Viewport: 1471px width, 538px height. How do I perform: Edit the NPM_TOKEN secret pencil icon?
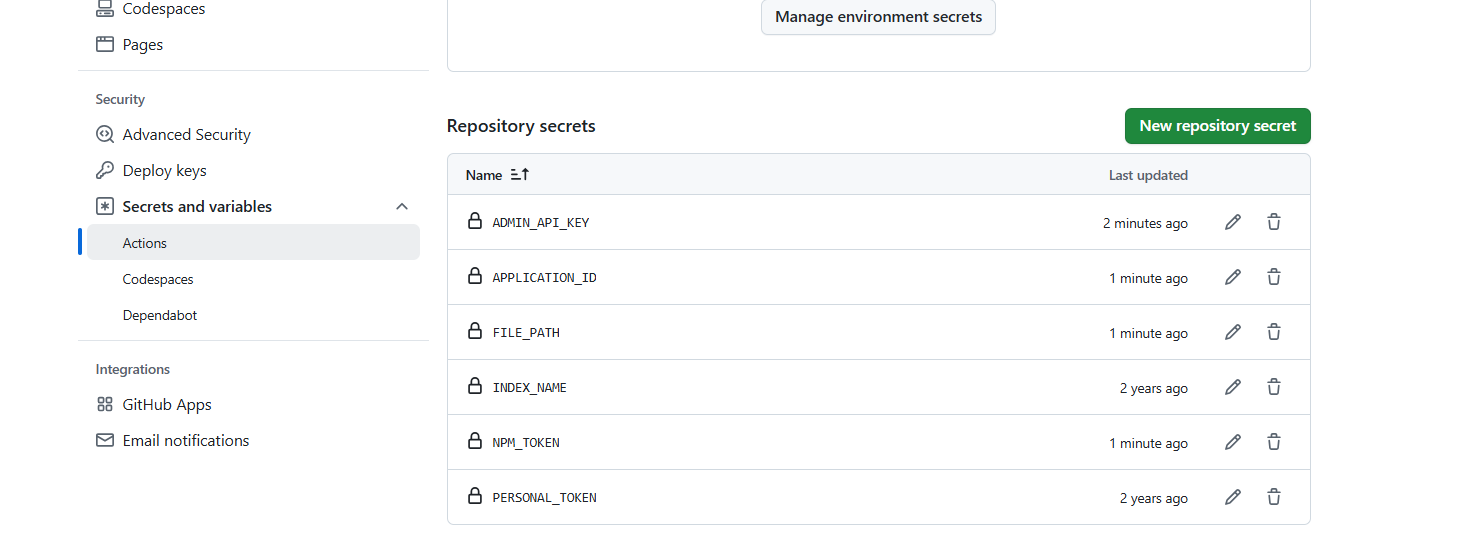point(1233,442)
